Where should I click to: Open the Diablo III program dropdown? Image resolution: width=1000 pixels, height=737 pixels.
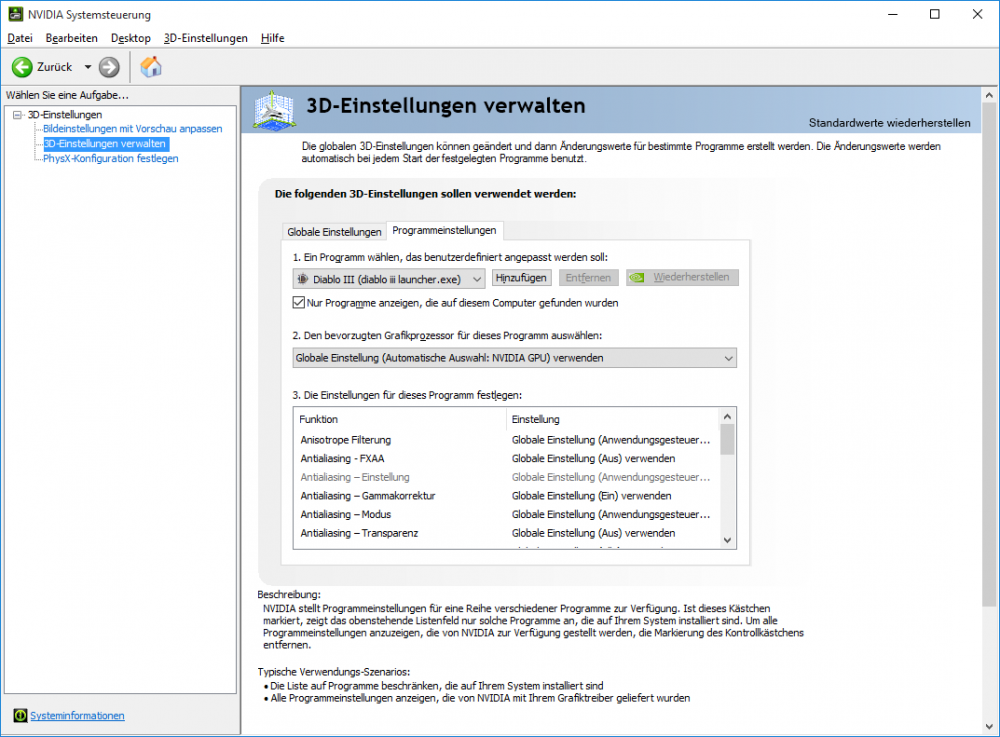pos(389,278)
